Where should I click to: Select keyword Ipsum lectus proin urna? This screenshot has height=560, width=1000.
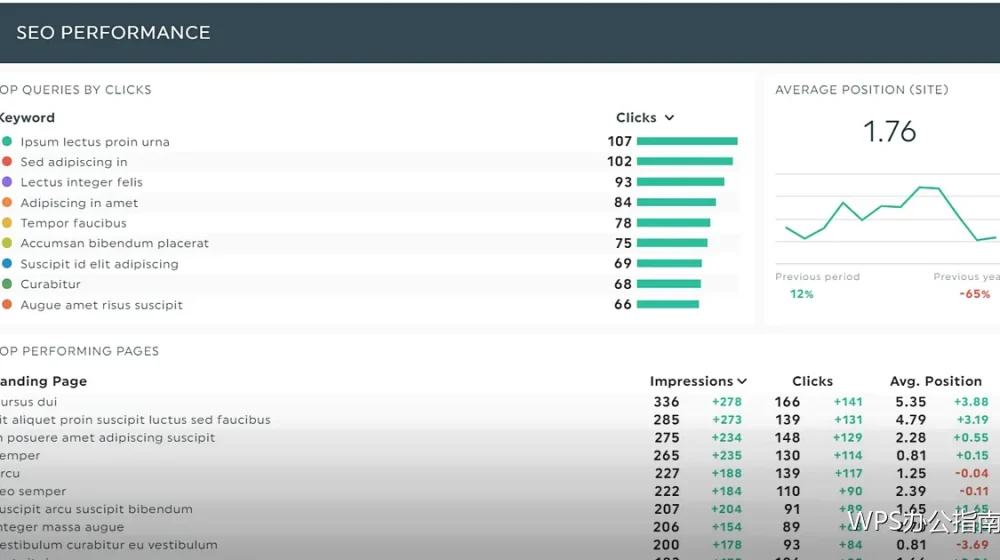click(x=95, y=142)
